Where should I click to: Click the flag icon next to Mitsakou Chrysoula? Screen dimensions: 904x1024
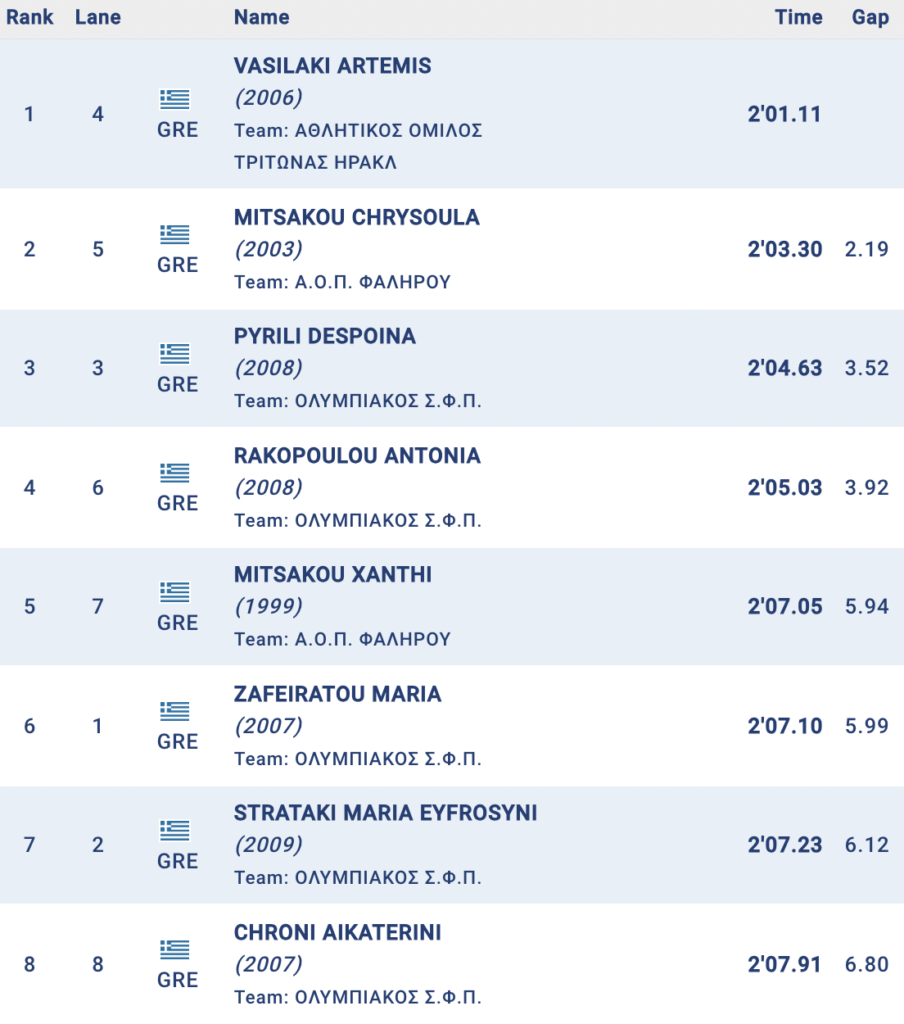(x=175, y=234)
